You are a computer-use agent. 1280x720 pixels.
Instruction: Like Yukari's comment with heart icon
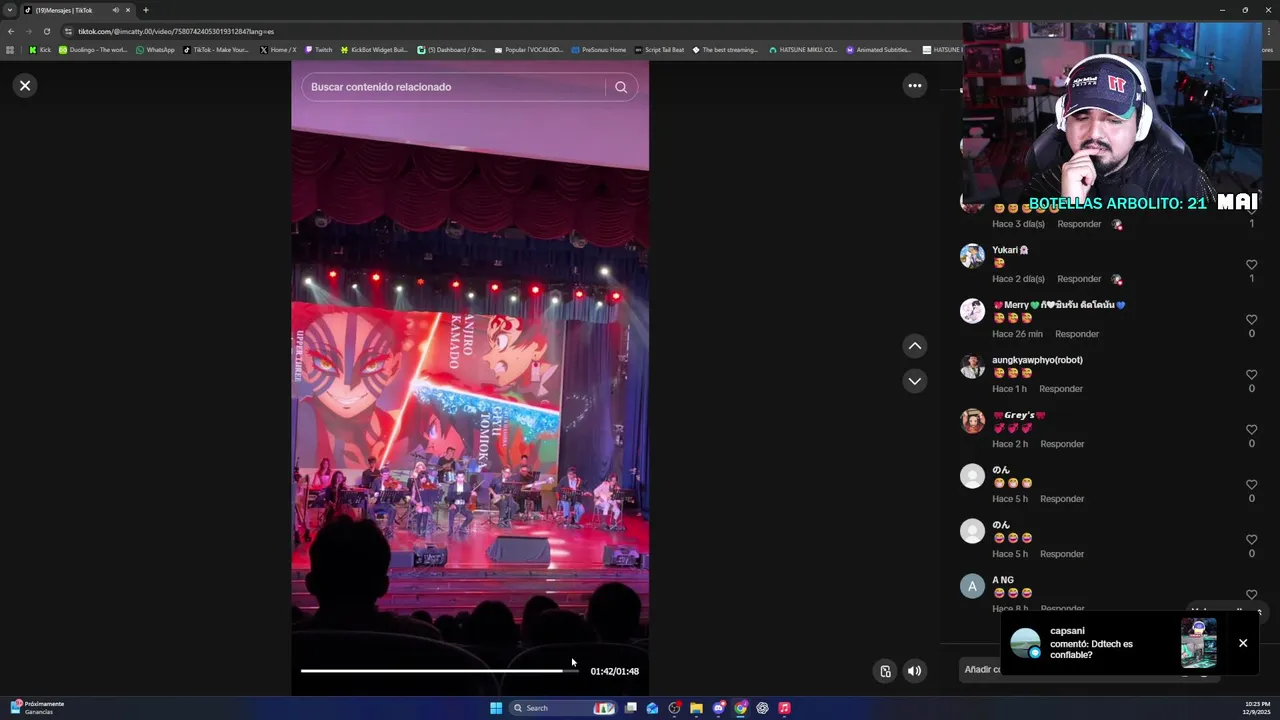tap(1251, 265)
